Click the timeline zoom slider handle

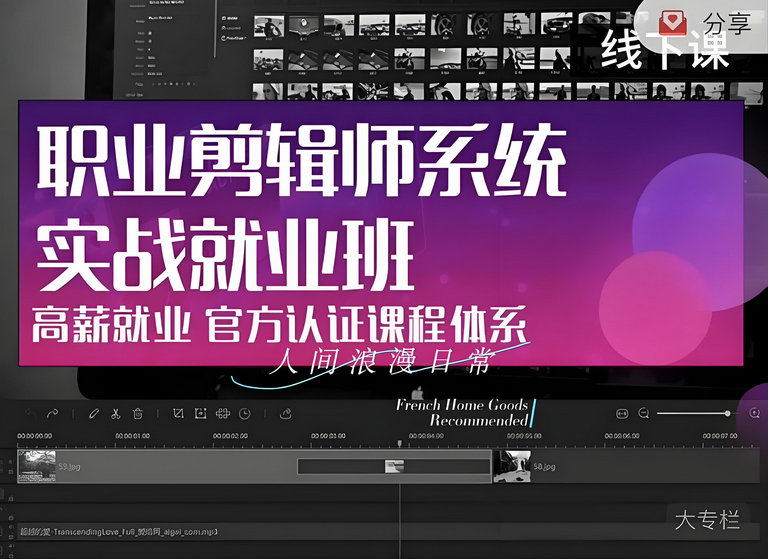(x=728, y=413)
